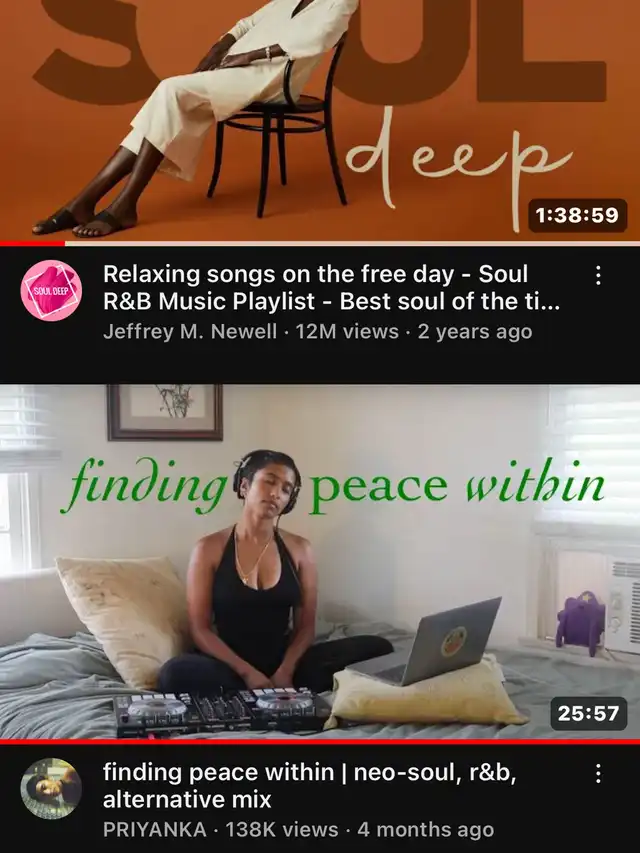
Task: Open the PRIYANKA channel avatar
Action: tap(51, 788)
